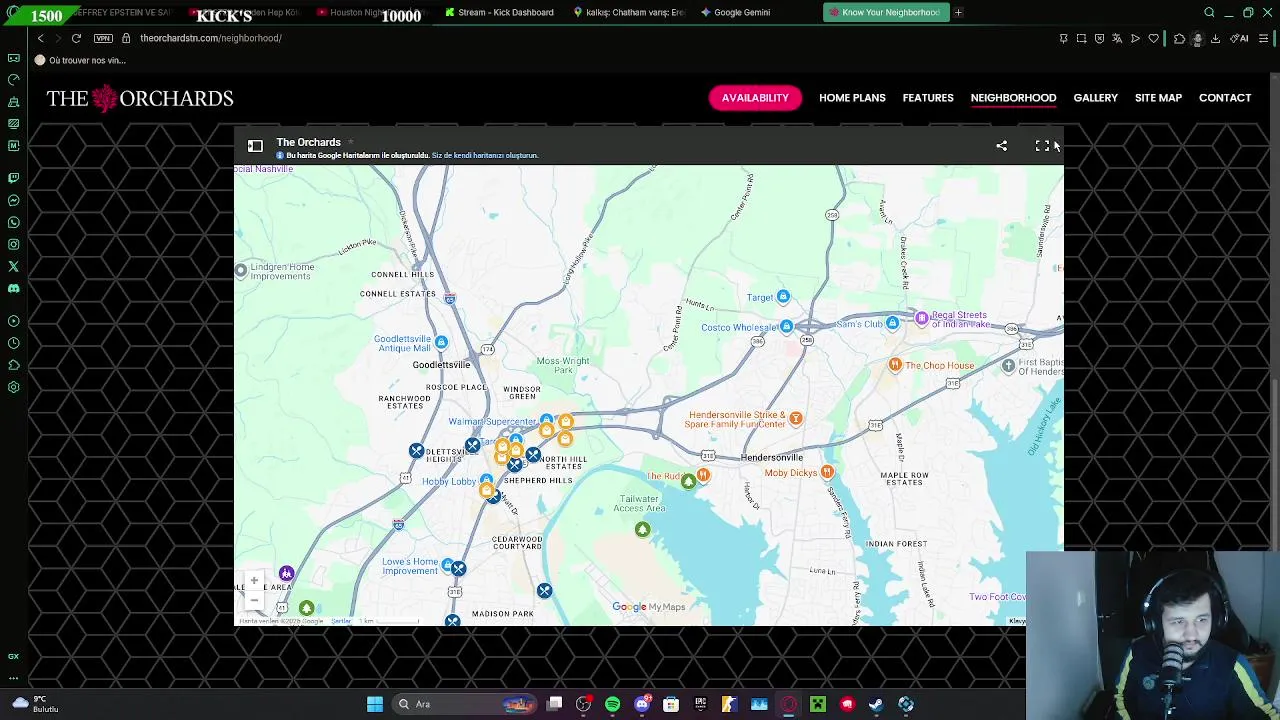This screenshot has width=1280, height=720.
Task: Click The Orchards logo
Action: pos(140,98)
